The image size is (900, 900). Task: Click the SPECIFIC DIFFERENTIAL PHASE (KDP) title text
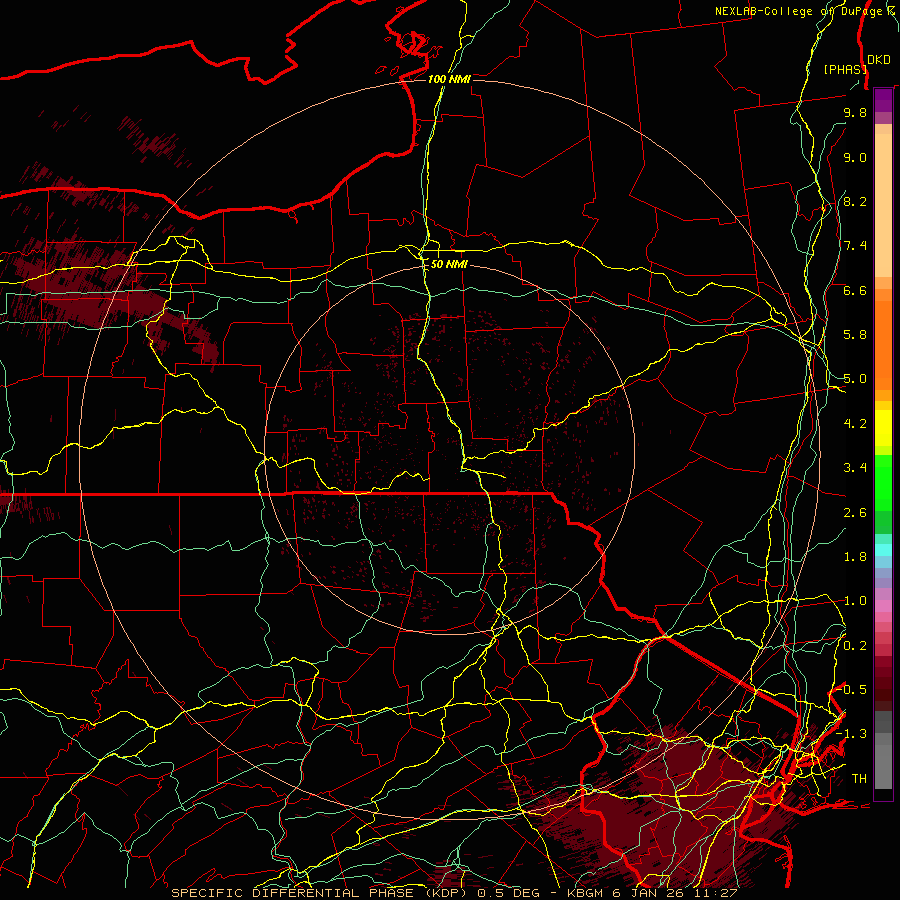320,893
